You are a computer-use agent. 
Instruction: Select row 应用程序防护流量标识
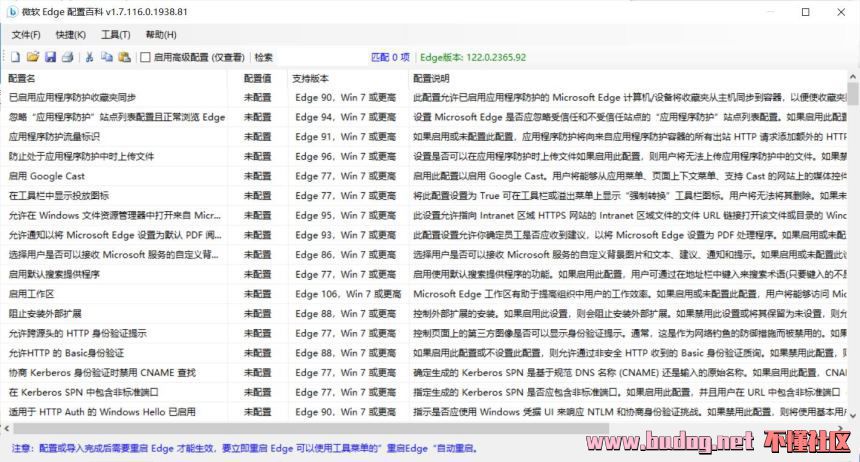pos(425,137)
